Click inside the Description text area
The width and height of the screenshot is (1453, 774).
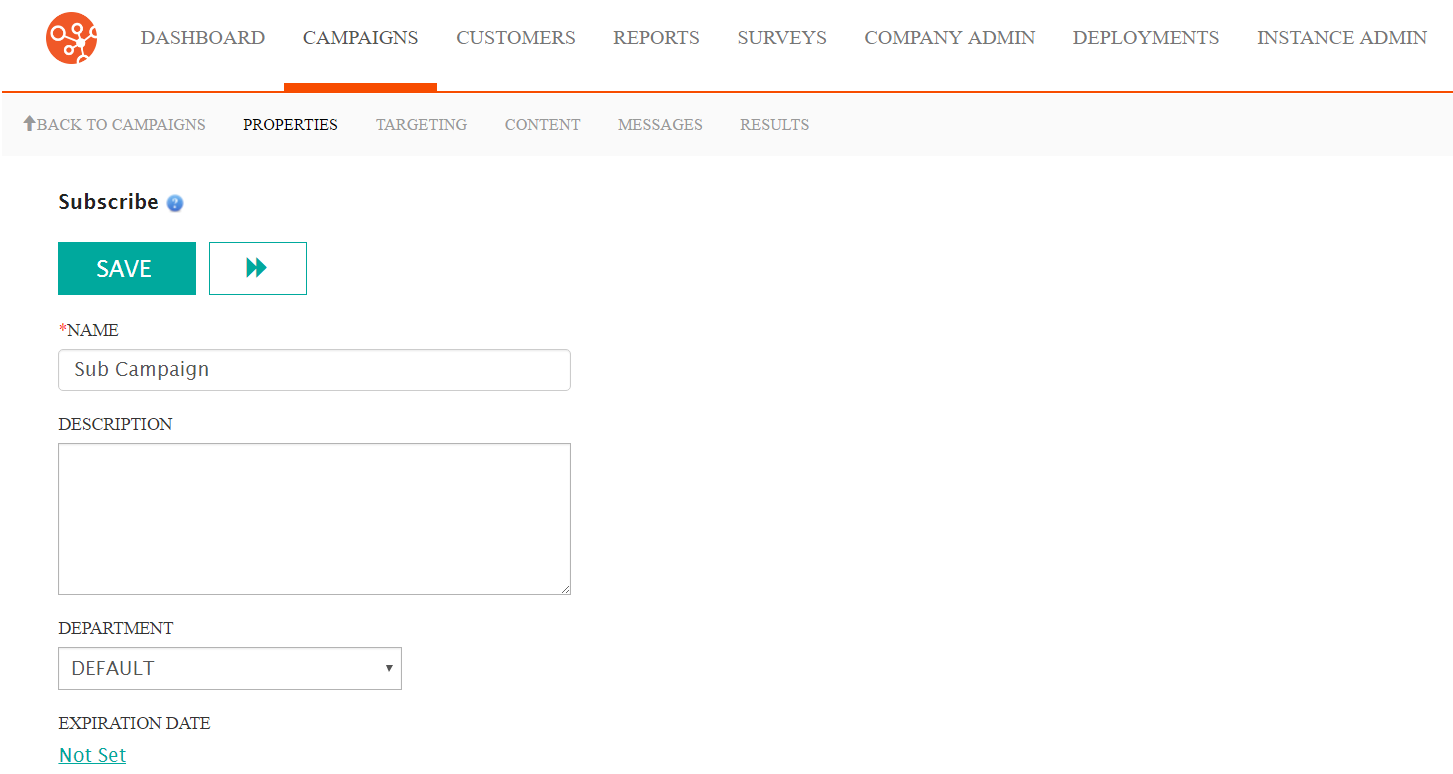[x=314, y=519]
